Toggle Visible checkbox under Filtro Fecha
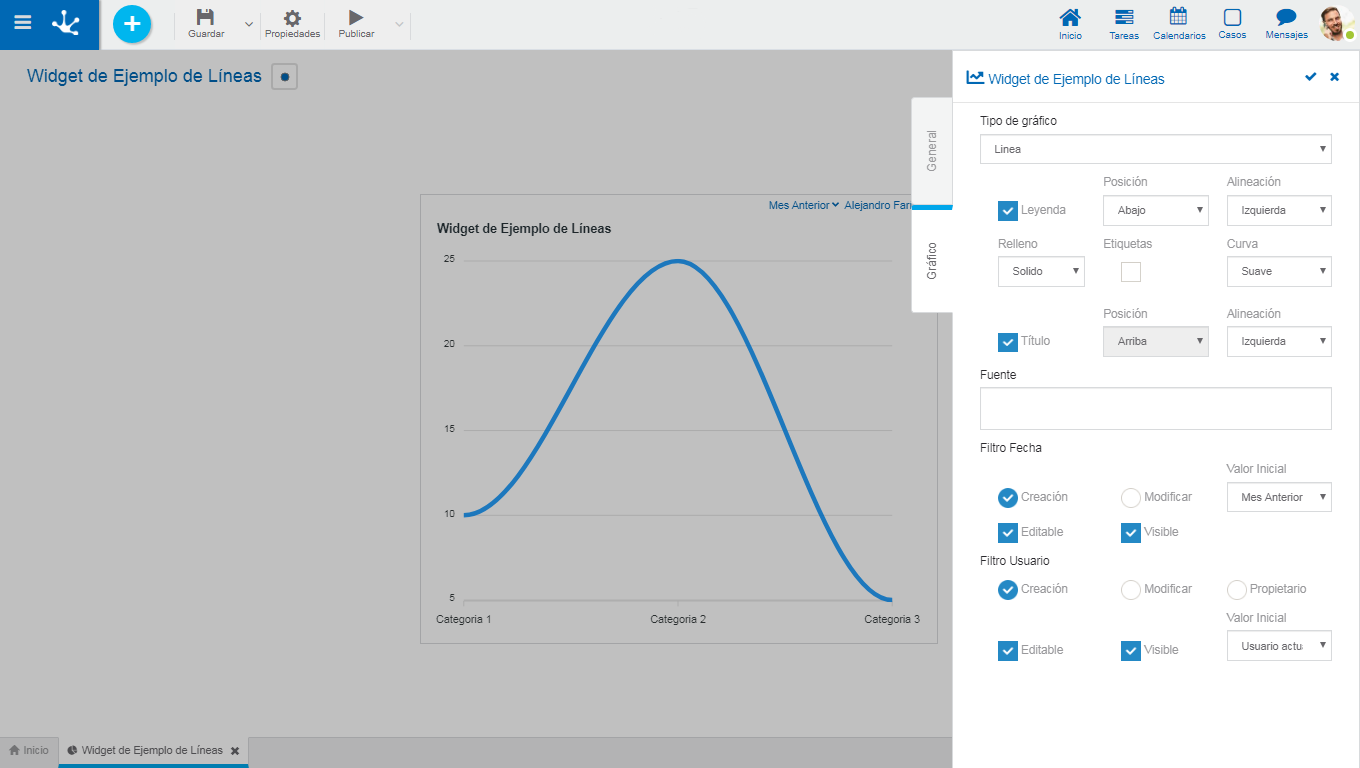The width and height of the screenshot is (1360, 768). click(x=1131, y=533)
